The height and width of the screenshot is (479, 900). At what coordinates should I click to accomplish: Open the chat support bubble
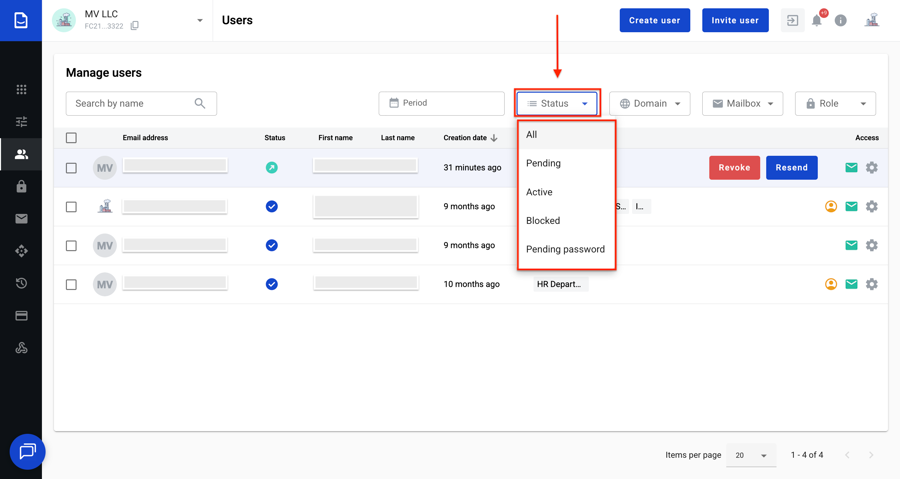coord(27,451)
